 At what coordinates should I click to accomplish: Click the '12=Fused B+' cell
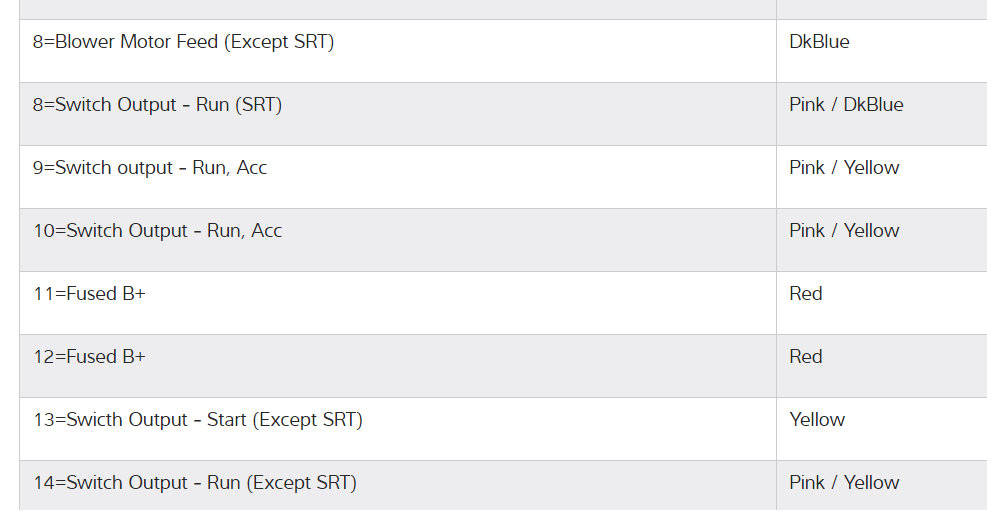click(x=89, y=357)
